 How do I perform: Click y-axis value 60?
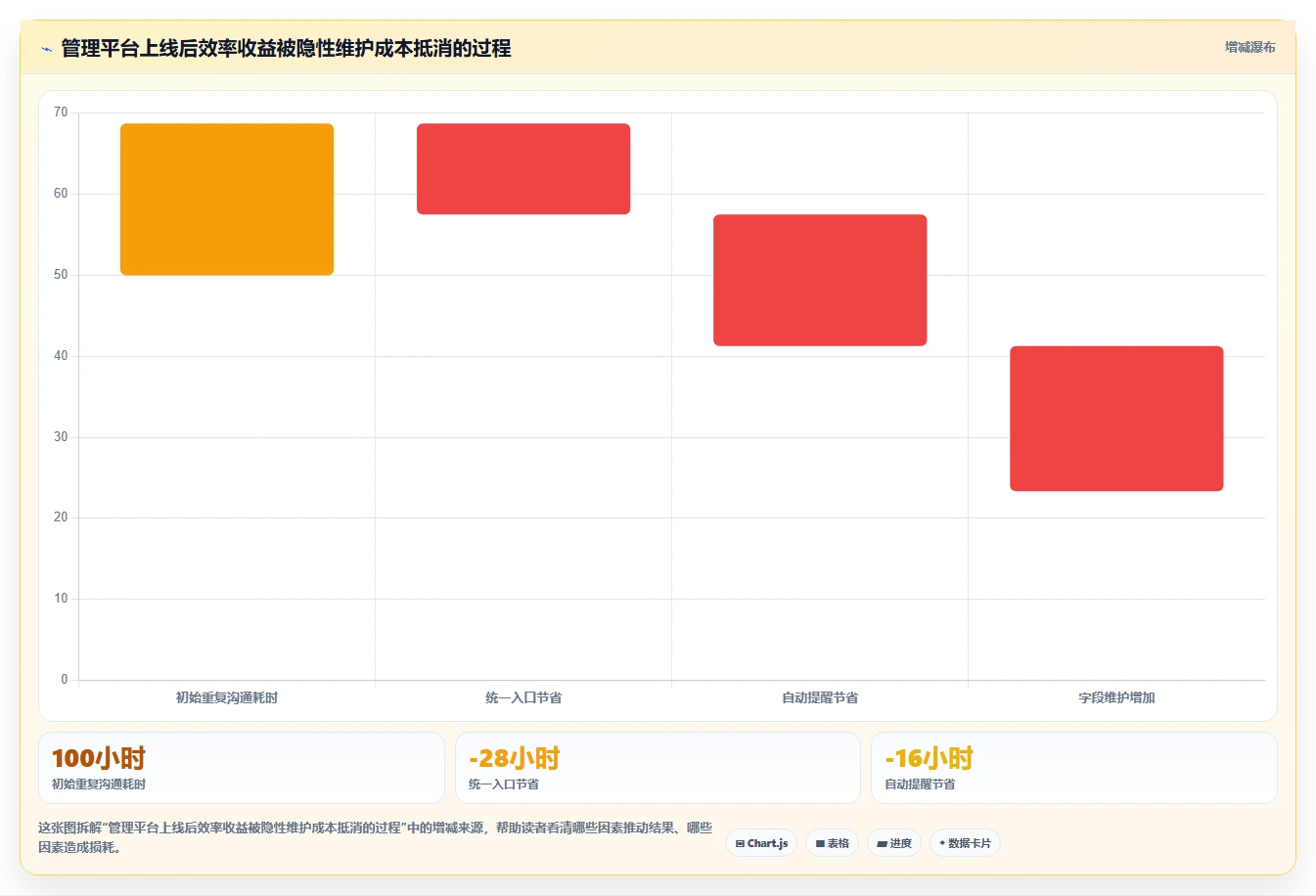tap(61, 194)
